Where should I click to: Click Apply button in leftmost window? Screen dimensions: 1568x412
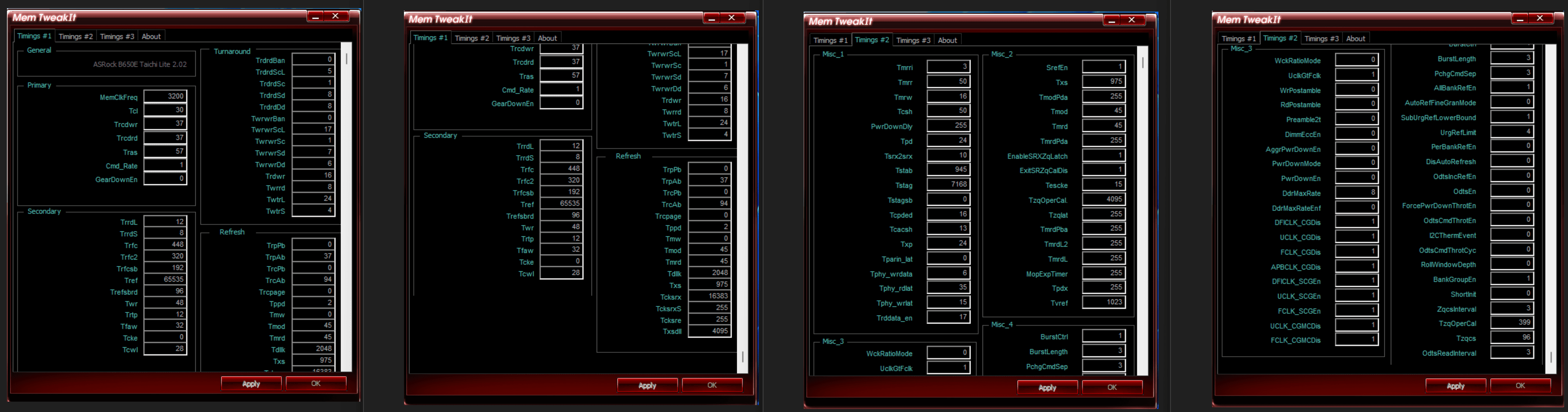pos(251,384)
